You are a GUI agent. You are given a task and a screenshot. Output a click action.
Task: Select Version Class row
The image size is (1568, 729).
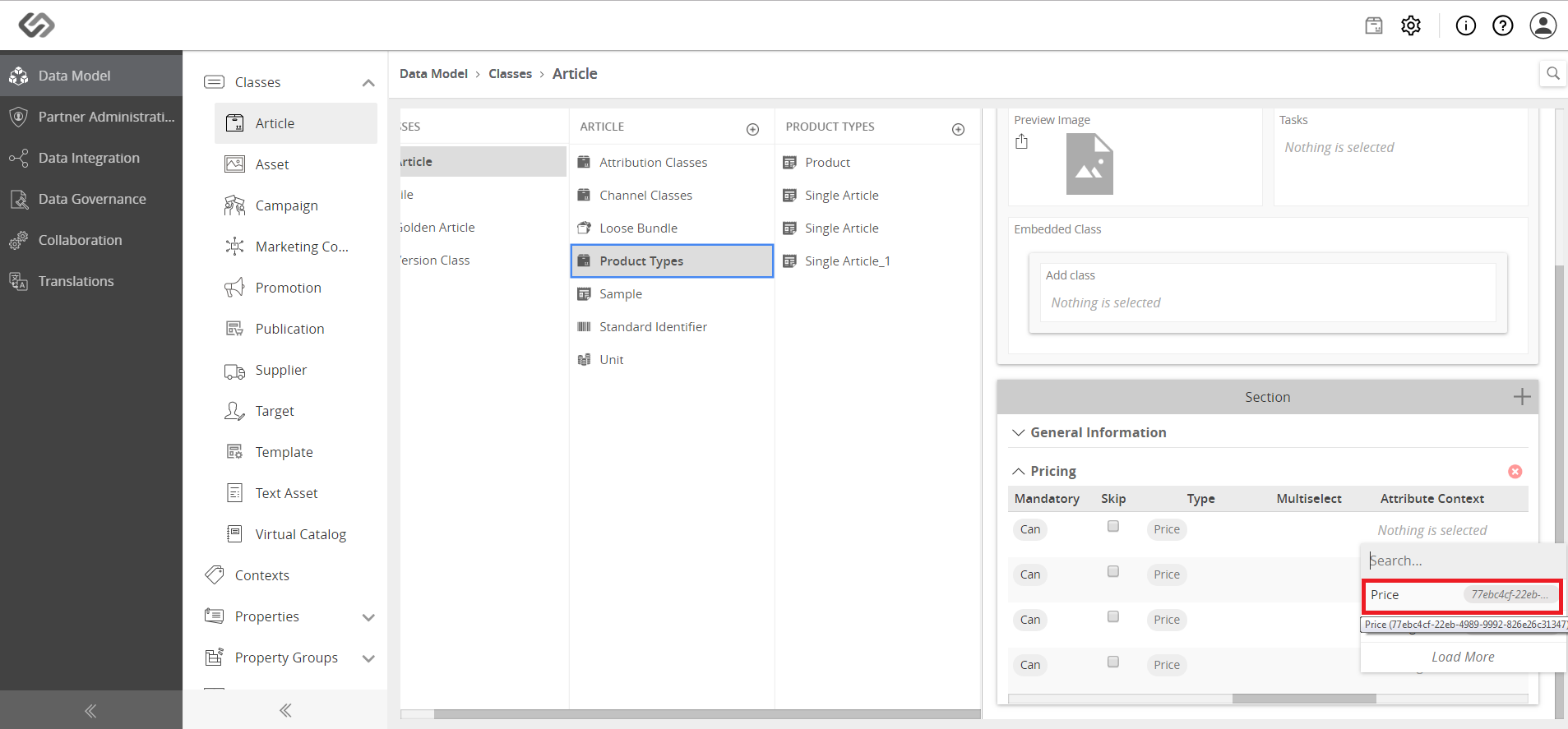pos(483,261)
